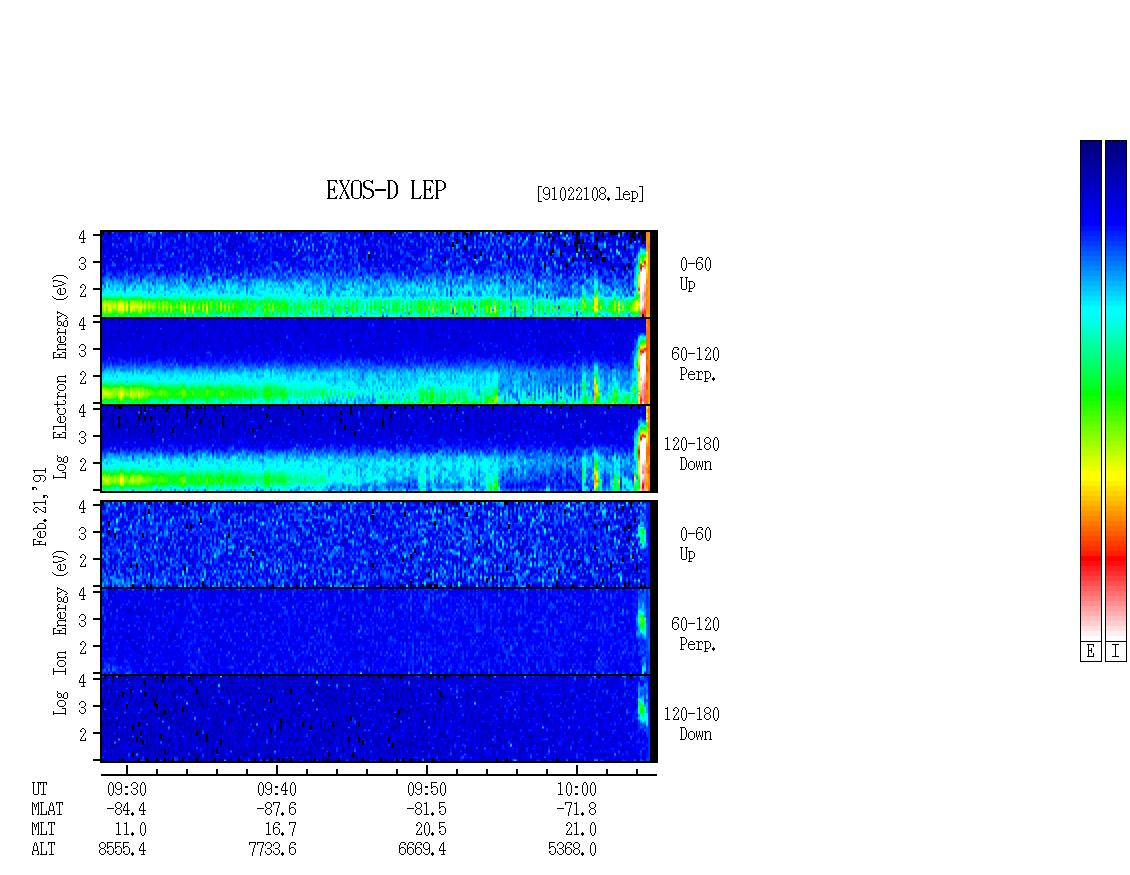Click the I label under the ion color bar
This screenshot has height=875, width=1130.
(1116, 652)
